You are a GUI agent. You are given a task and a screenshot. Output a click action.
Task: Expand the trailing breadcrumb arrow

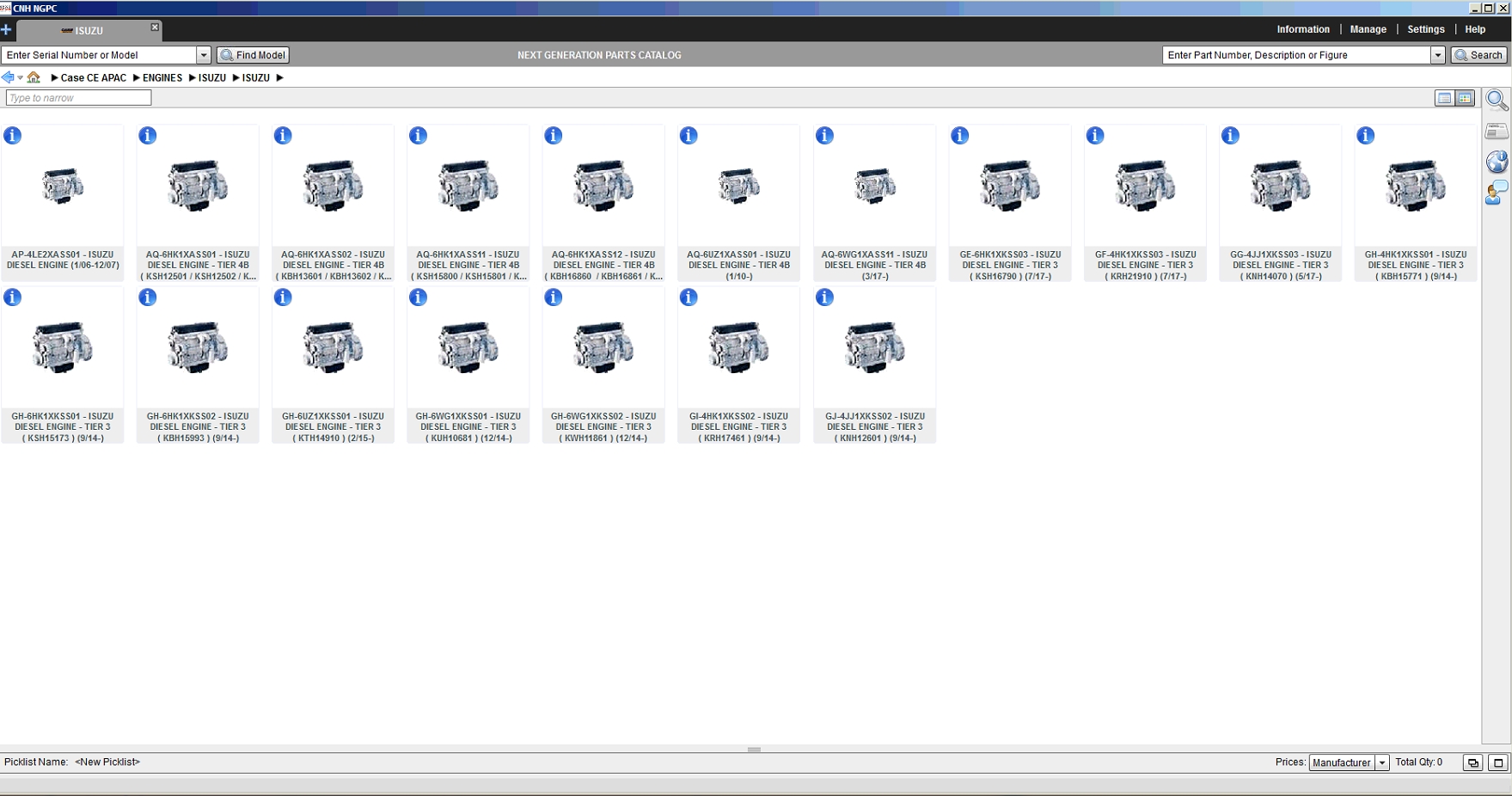[x=279, y=78]
